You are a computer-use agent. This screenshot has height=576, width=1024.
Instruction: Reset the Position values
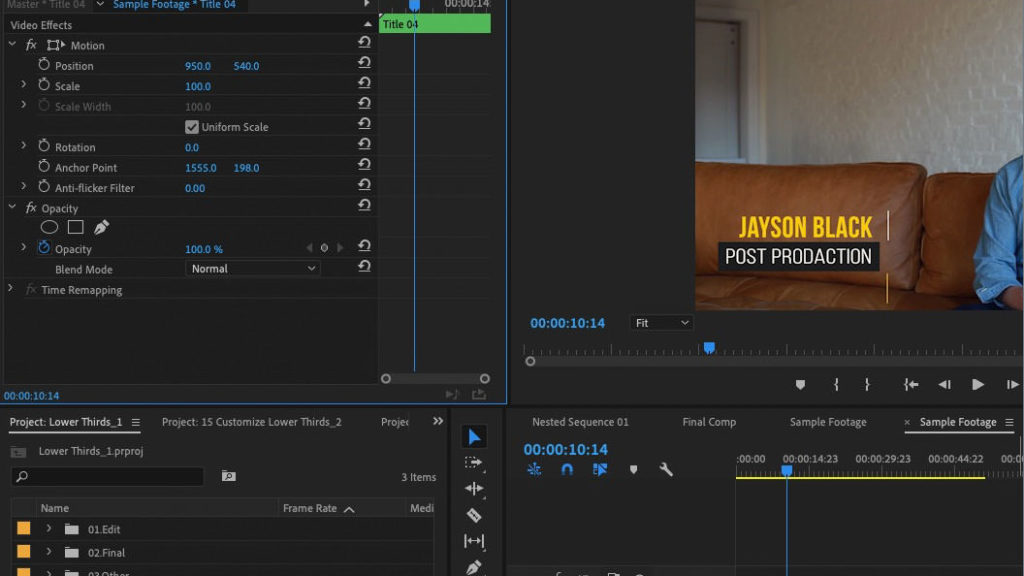364,63
